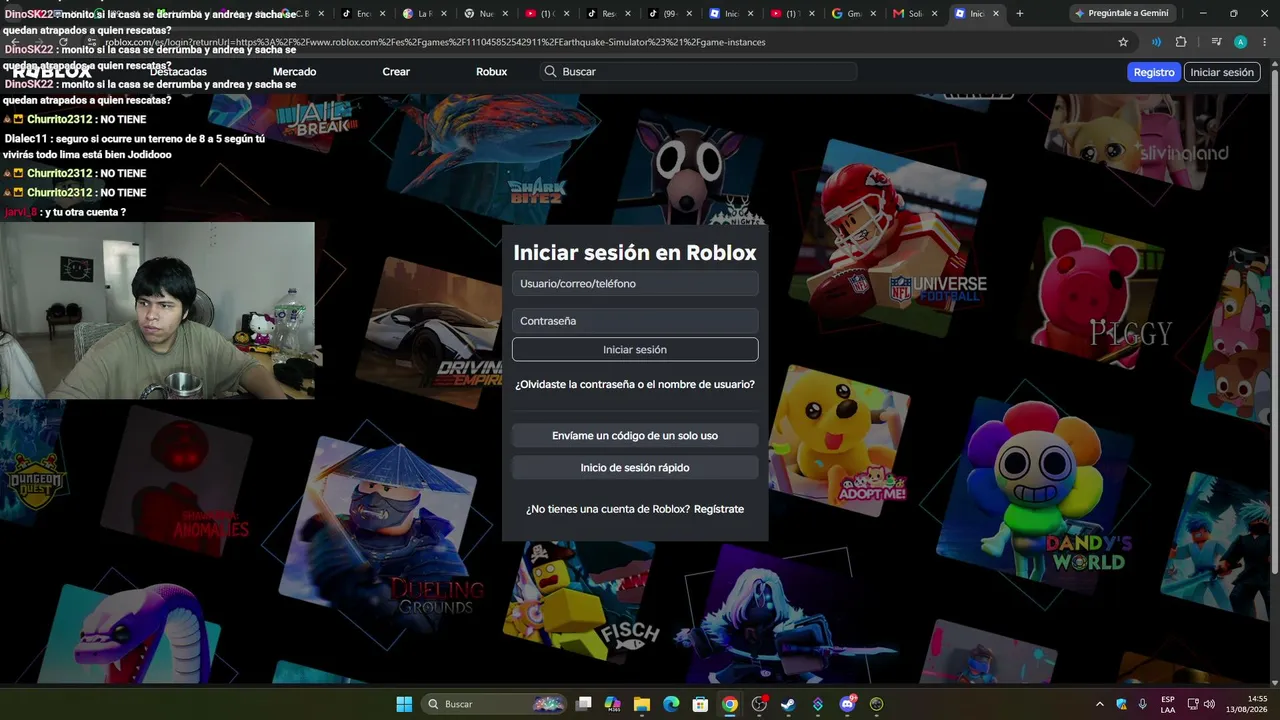Open a new Chrome tab
Viewport: 1280px width, 720px height.
1019,14
